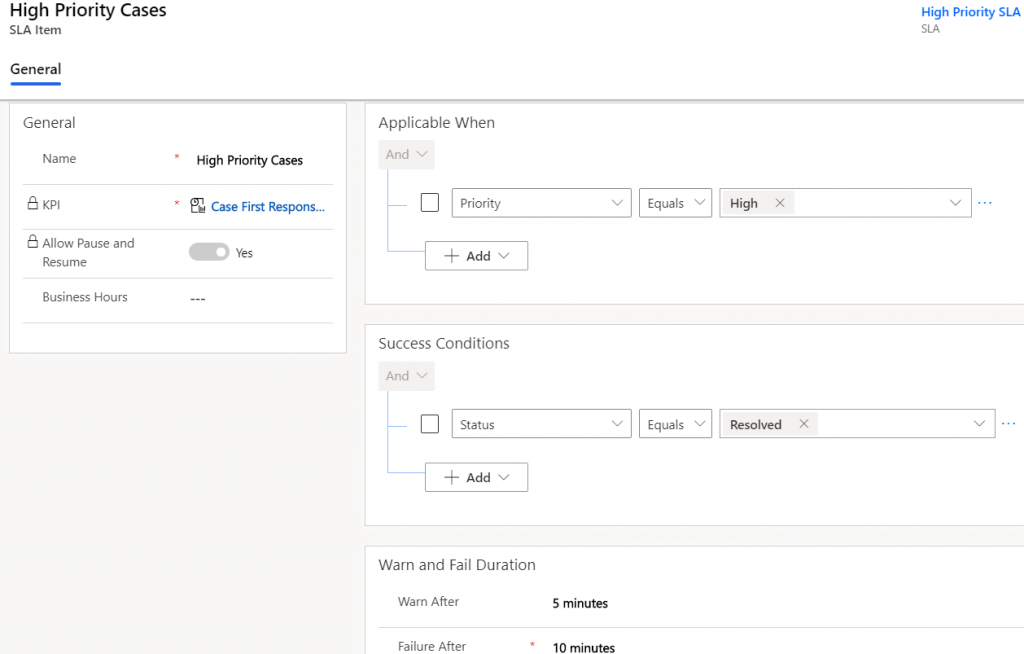Remove the Resolved value from Success Conditions
The height and width of the screenshot is (654, 1024).
click(x=803, y=423)
